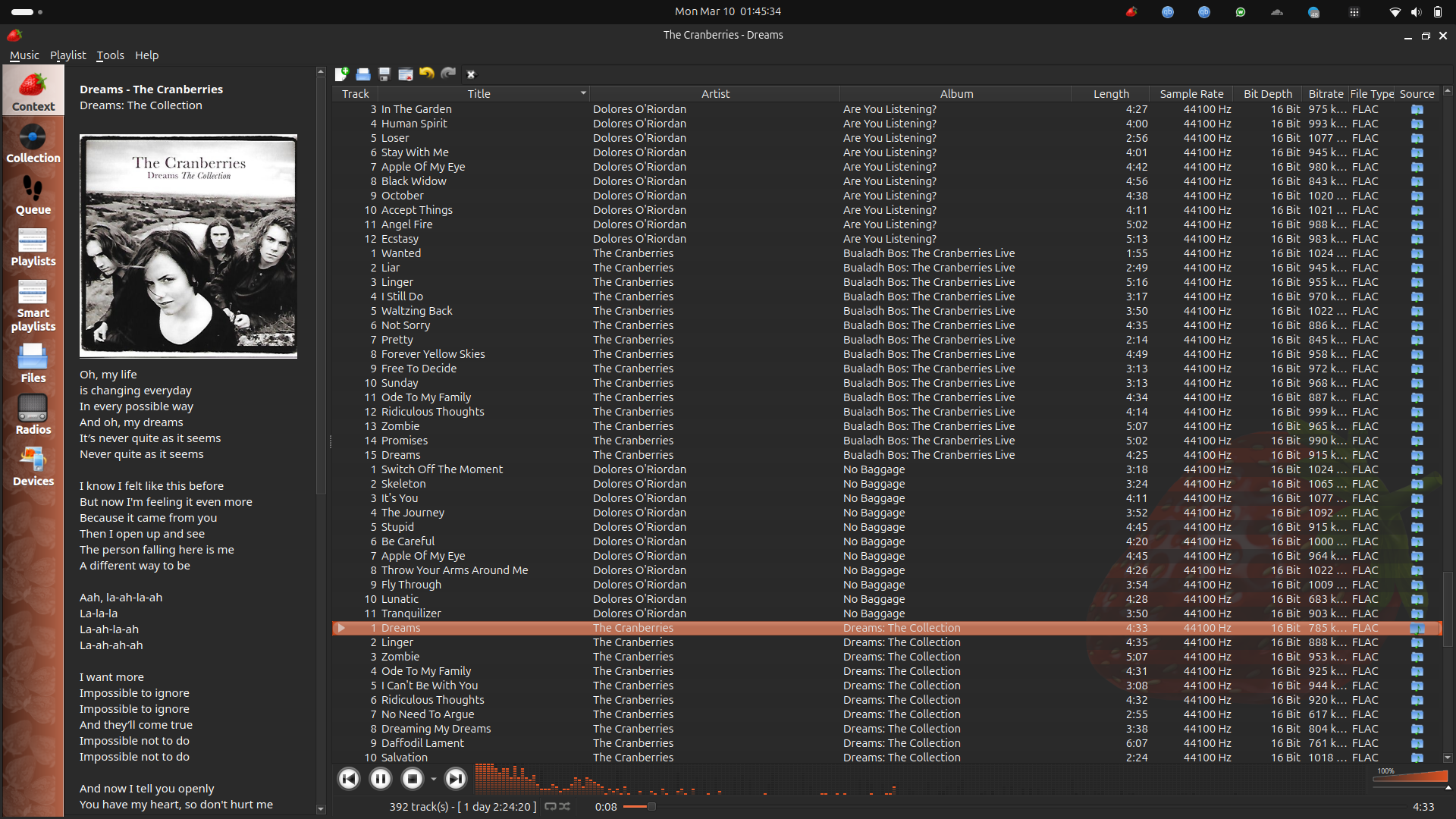Image resolution: width=1456 pixels, height=819 pixels.
Task: Adjust the volume slider at 100%
Action: [x=1410, y=777]
